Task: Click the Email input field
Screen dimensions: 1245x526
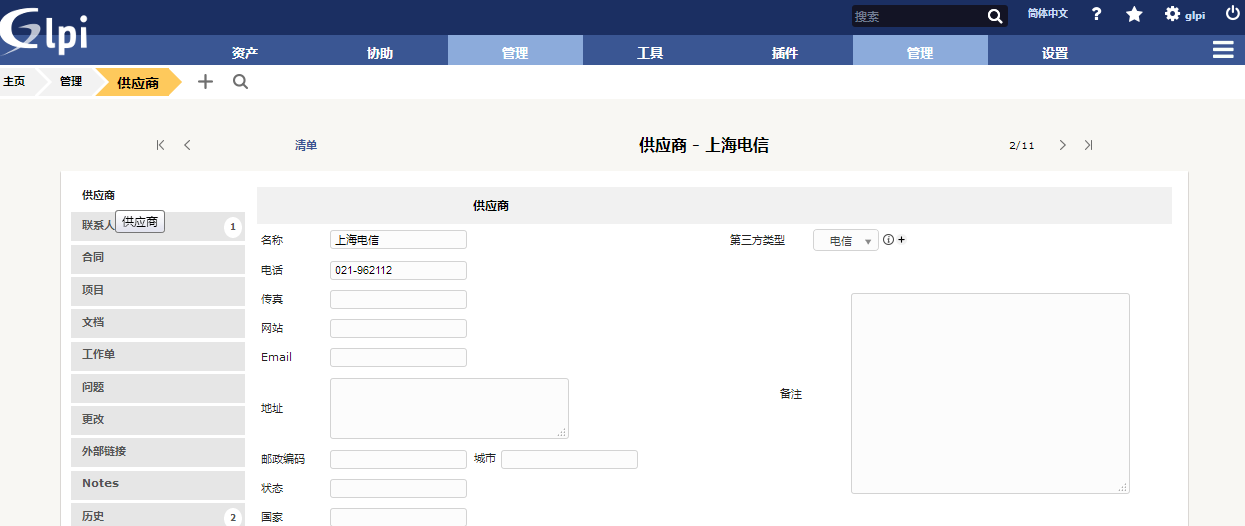Action: (x=398, y=357)
